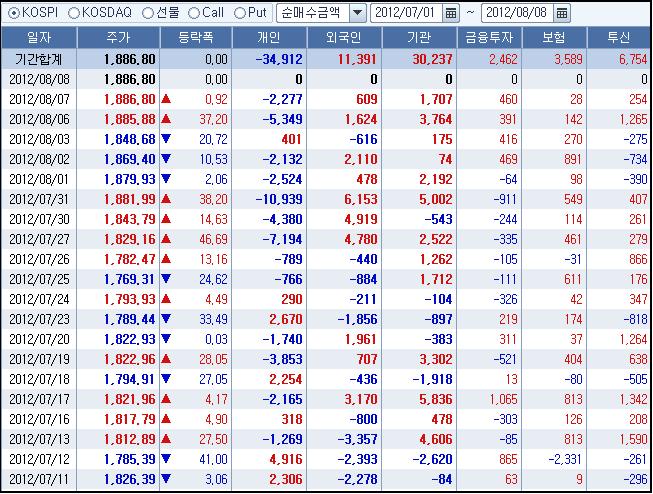
Task: Click the up arrow on the 2012/07/13 row
Action: 166,439
